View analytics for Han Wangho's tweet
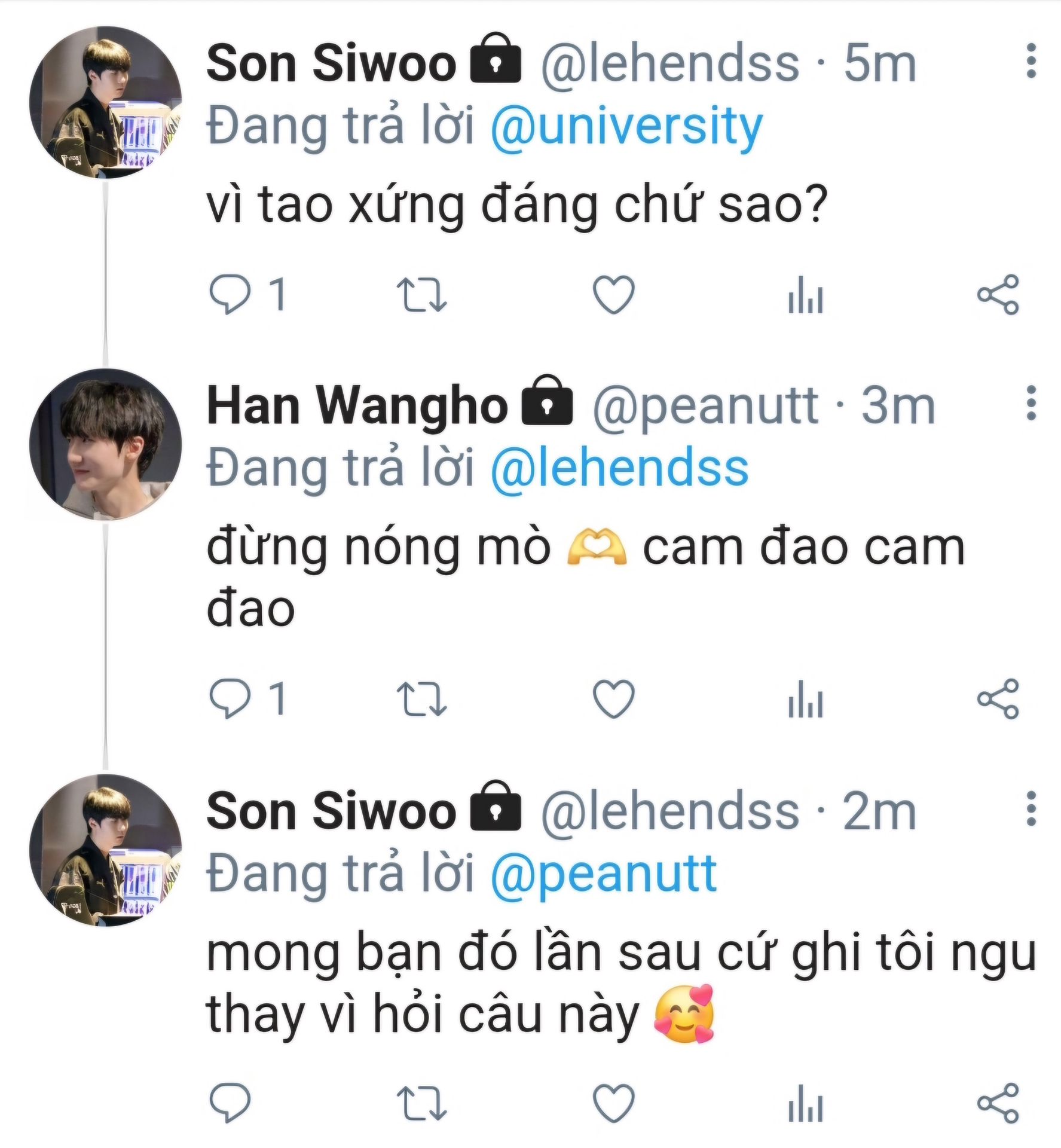The width and height of the screenshot is (1061, 1148). 805,701
